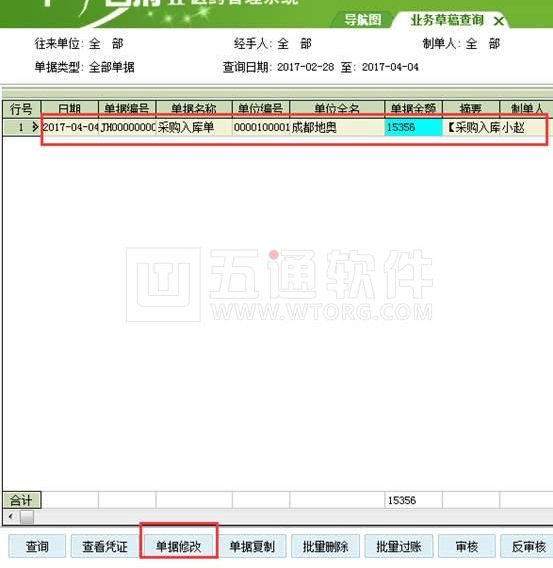Click the 采购入库单 cell in row 1
Image resolution: width=553 pixels, height=568 pixels.
pos(194,127)
